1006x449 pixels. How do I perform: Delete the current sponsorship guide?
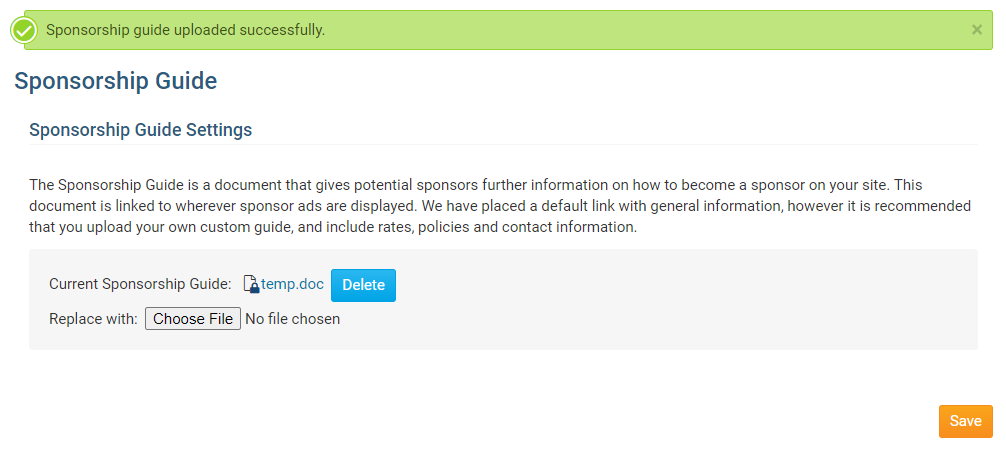(x=363, y=285)
